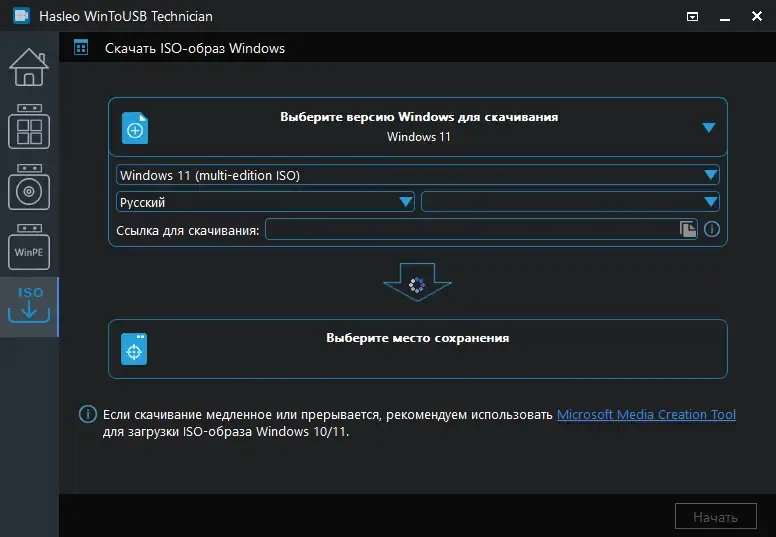The image size is (776, 537).
Task: Click the download link input field
Action: tap(472, 230)
